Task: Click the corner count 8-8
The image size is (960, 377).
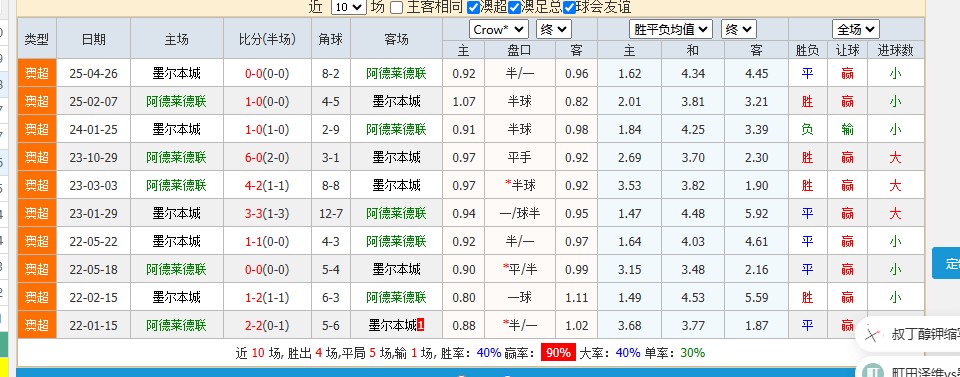Action: (x=331, y=185)
